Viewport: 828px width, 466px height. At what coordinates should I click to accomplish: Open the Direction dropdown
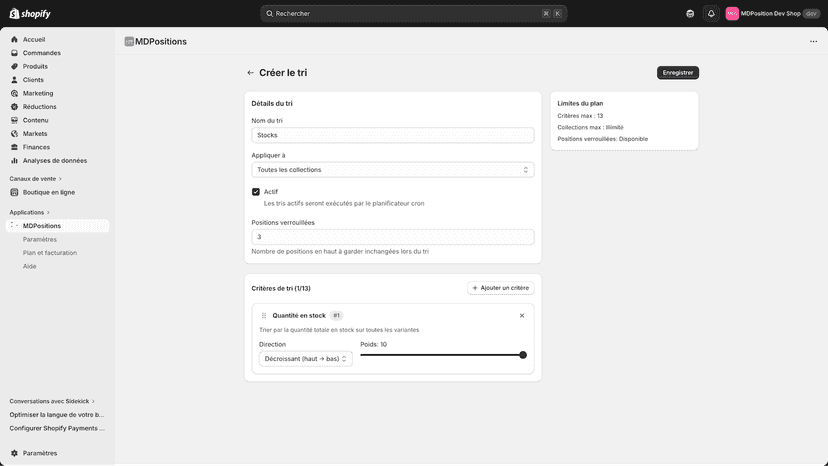pos(305,359)
